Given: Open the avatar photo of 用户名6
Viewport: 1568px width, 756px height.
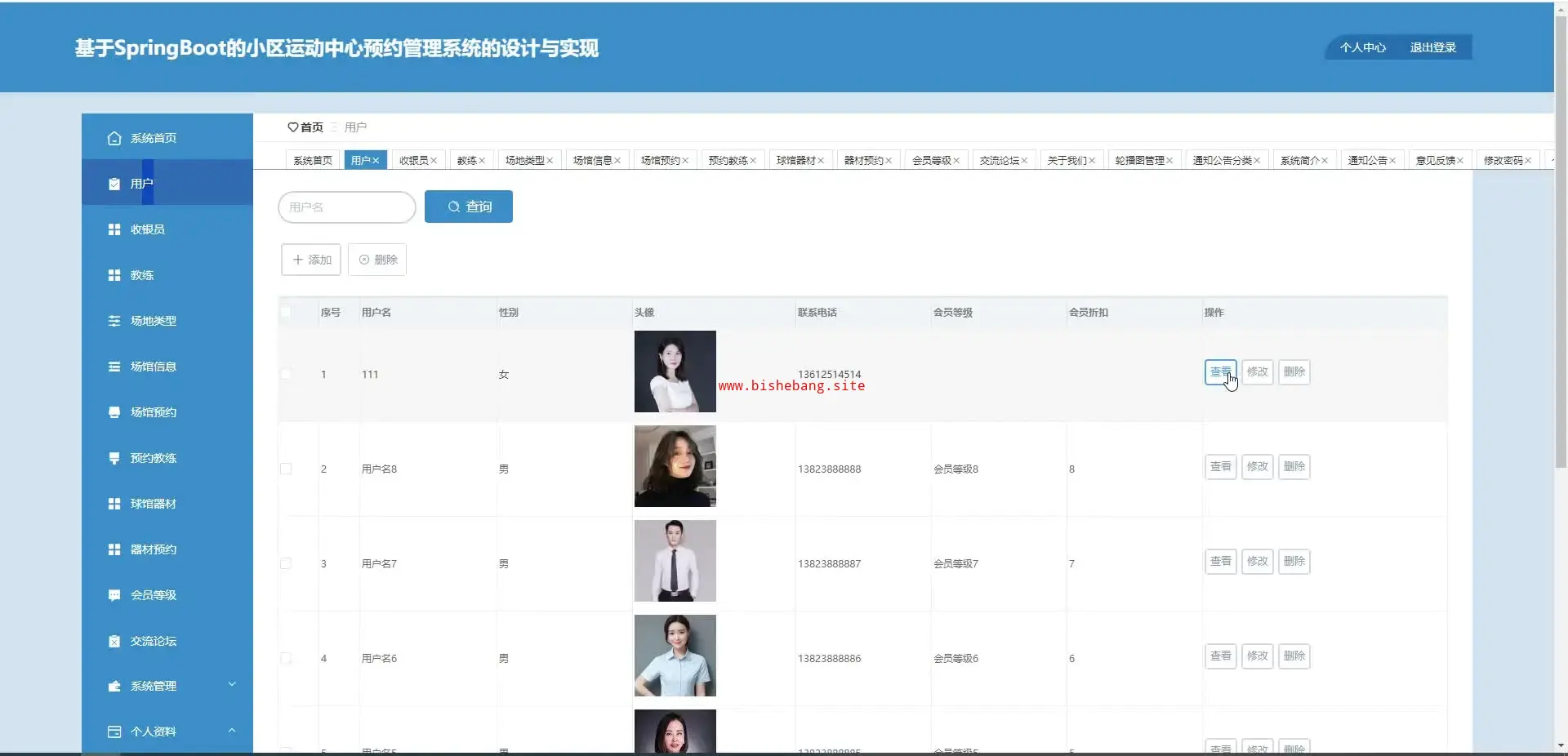Looking at the screenshot, I should tap(675, 656).
